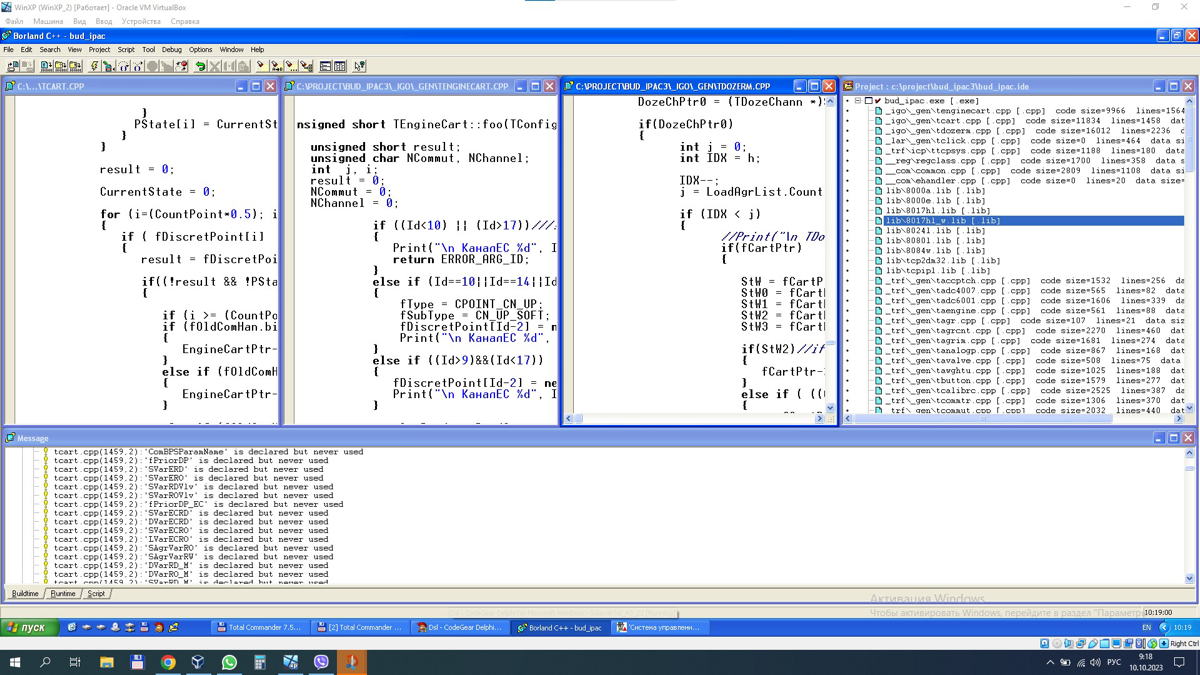This screenshot has height=675, width=1200.
Task: Click the context help pointer icon in toolbar
Action: point(359,66)
